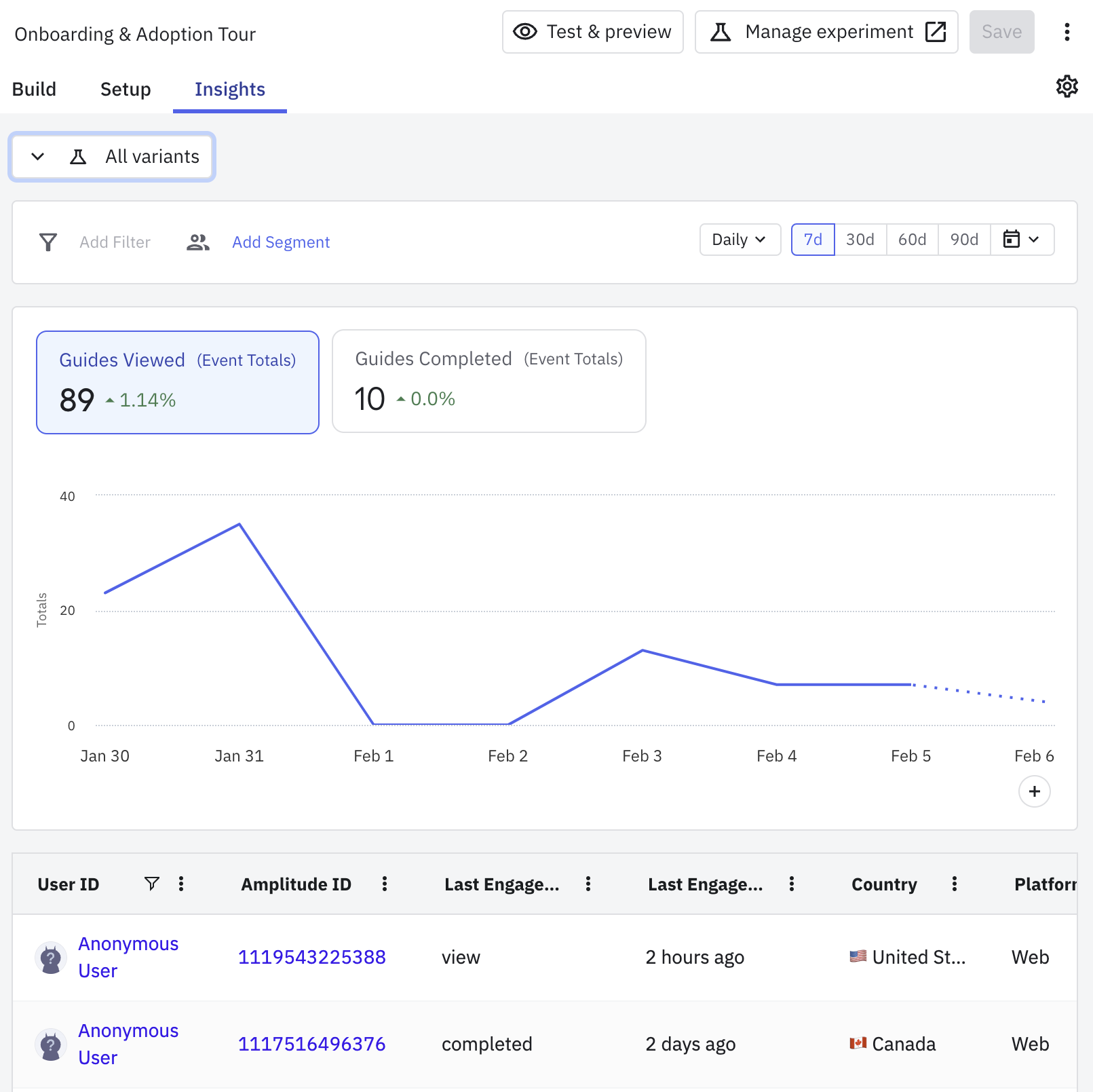Image resolution: width=1093 pixels, height=1092 pixels.
Task: Select the Guides Completed metric card
Action: click(x=488, y=381)
